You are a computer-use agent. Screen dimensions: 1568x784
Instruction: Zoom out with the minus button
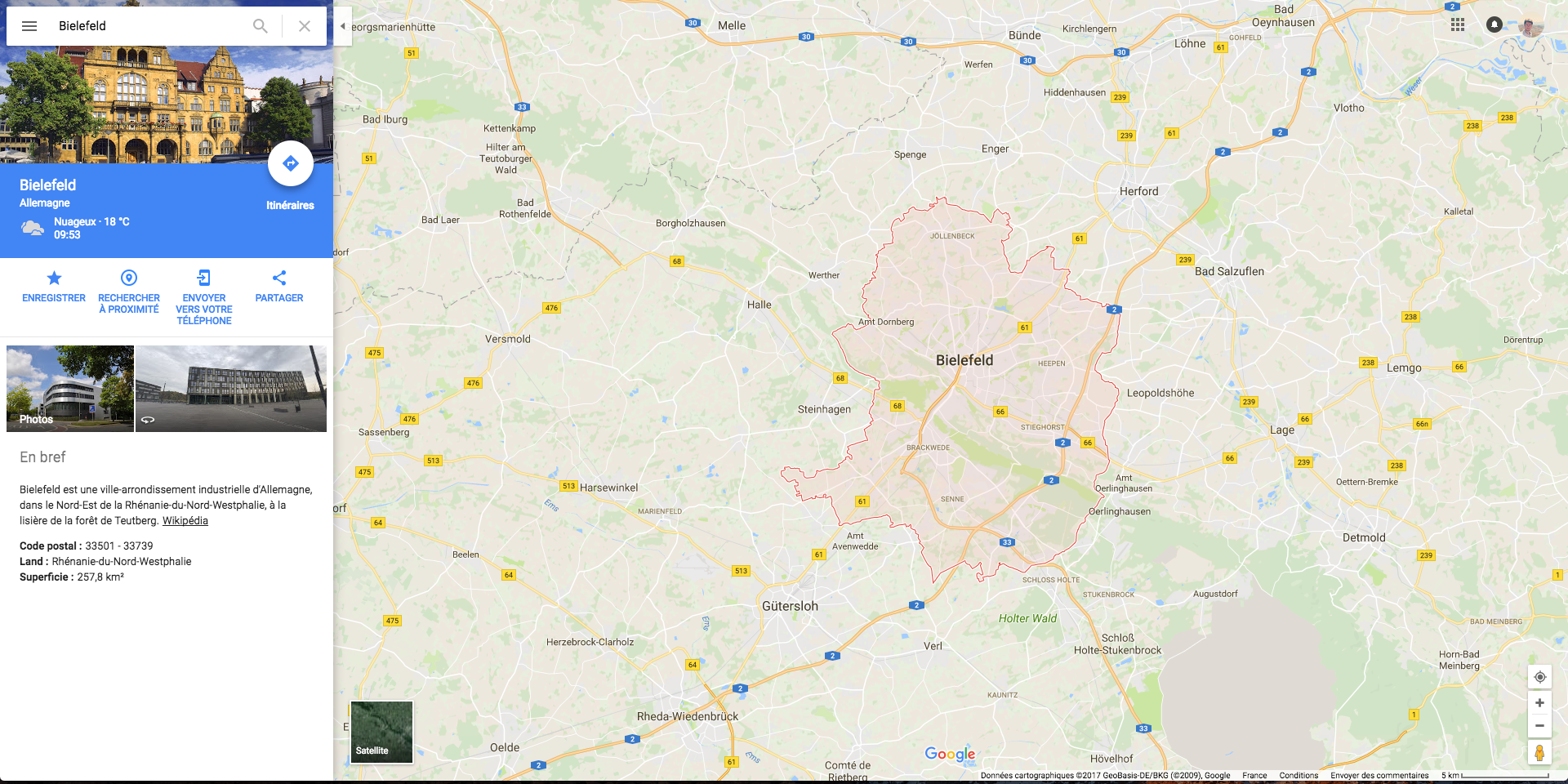coord(1540,726)
